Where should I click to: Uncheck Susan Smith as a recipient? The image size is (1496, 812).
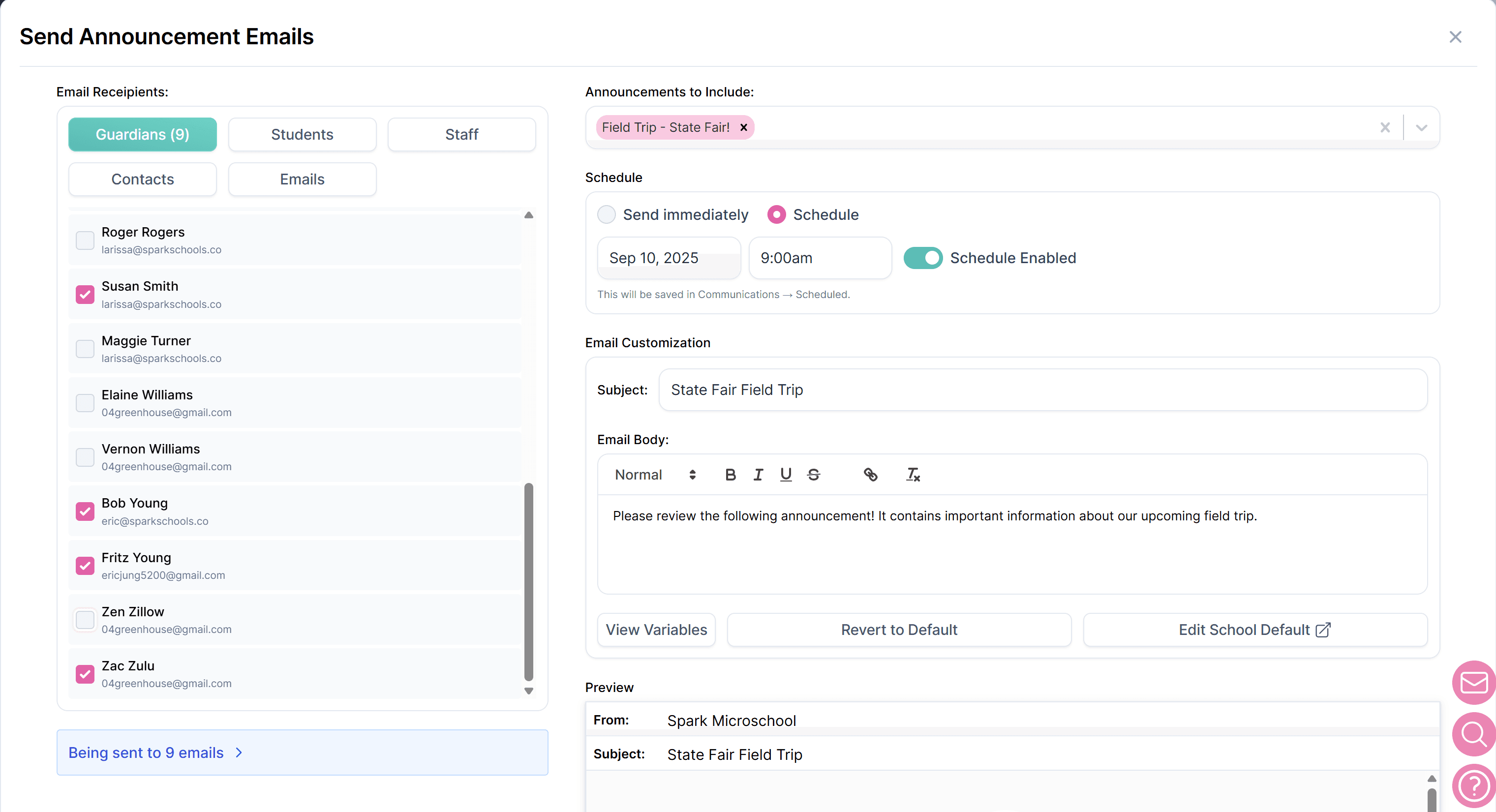(x=85, y=295)
